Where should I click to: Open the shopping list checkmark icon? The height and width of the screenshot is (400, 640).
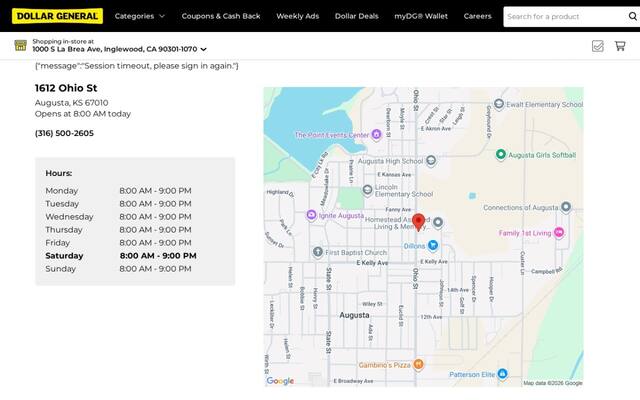click(x=598, y=46)
